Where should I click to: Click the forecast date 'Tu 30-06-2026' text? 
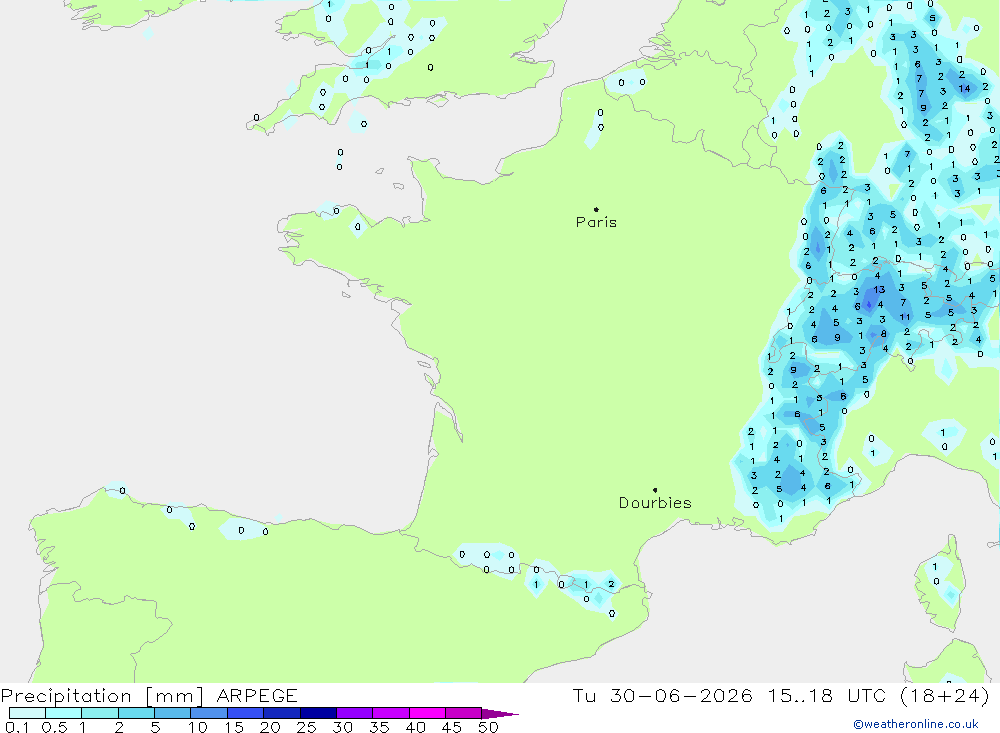[x=662, y=695]
